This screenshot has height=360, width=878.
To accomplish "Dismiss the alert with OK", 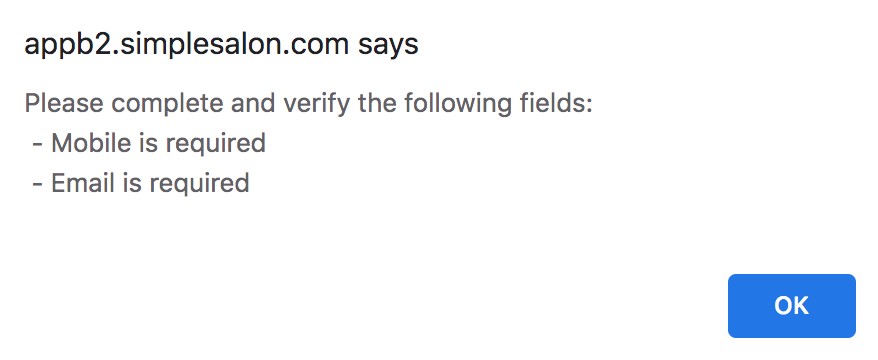I will (x=791, y=306).
